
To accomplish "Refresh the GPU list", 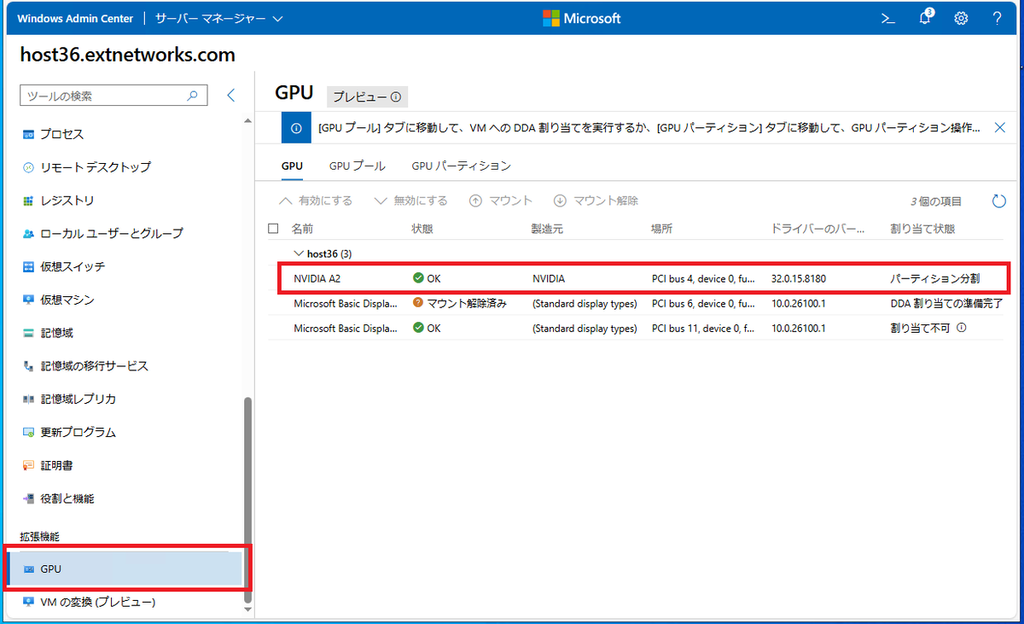I will coord(999,201).
